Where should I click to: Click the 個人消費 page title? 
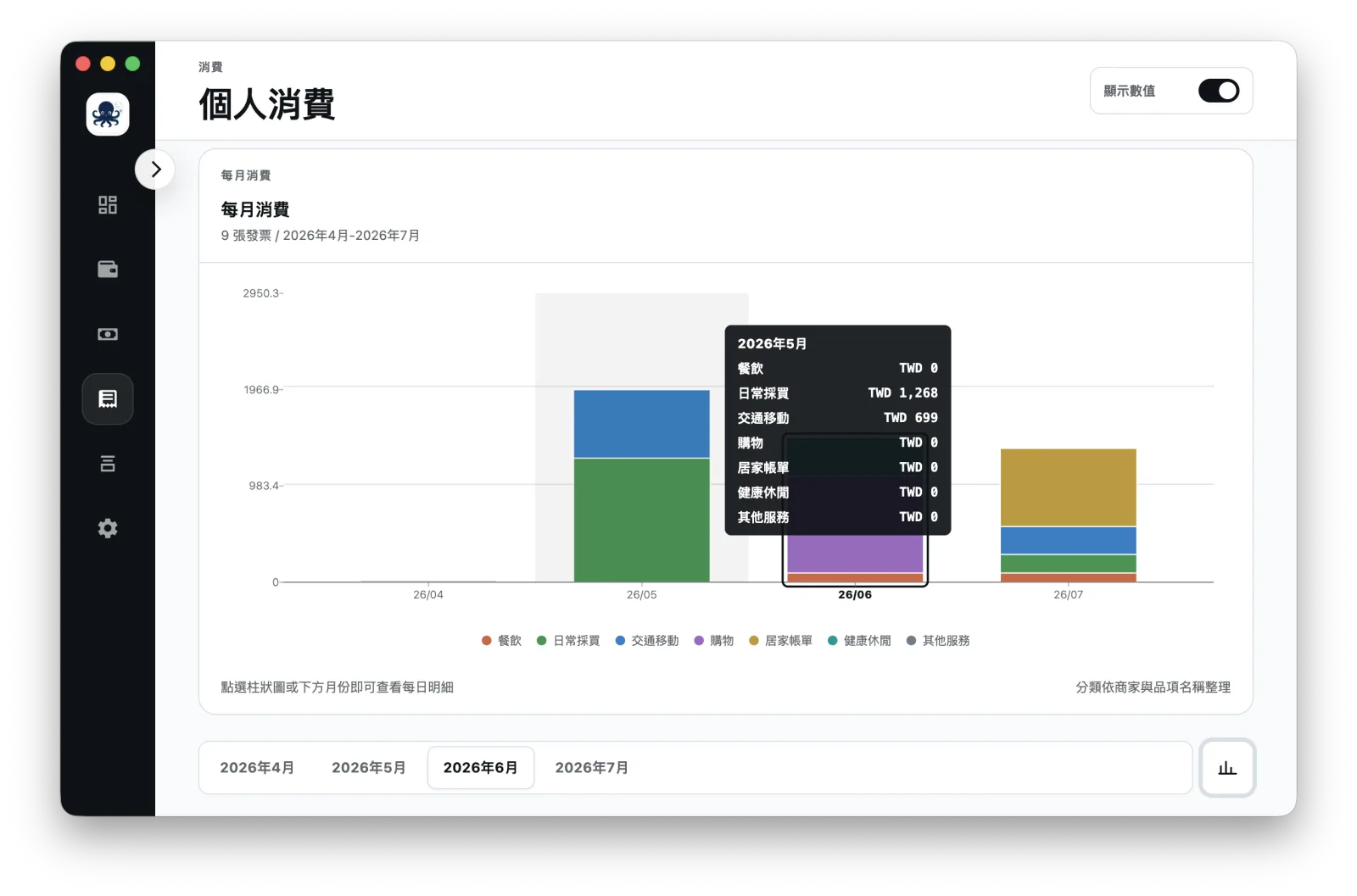pyautogui.click(x=267, y=105)
